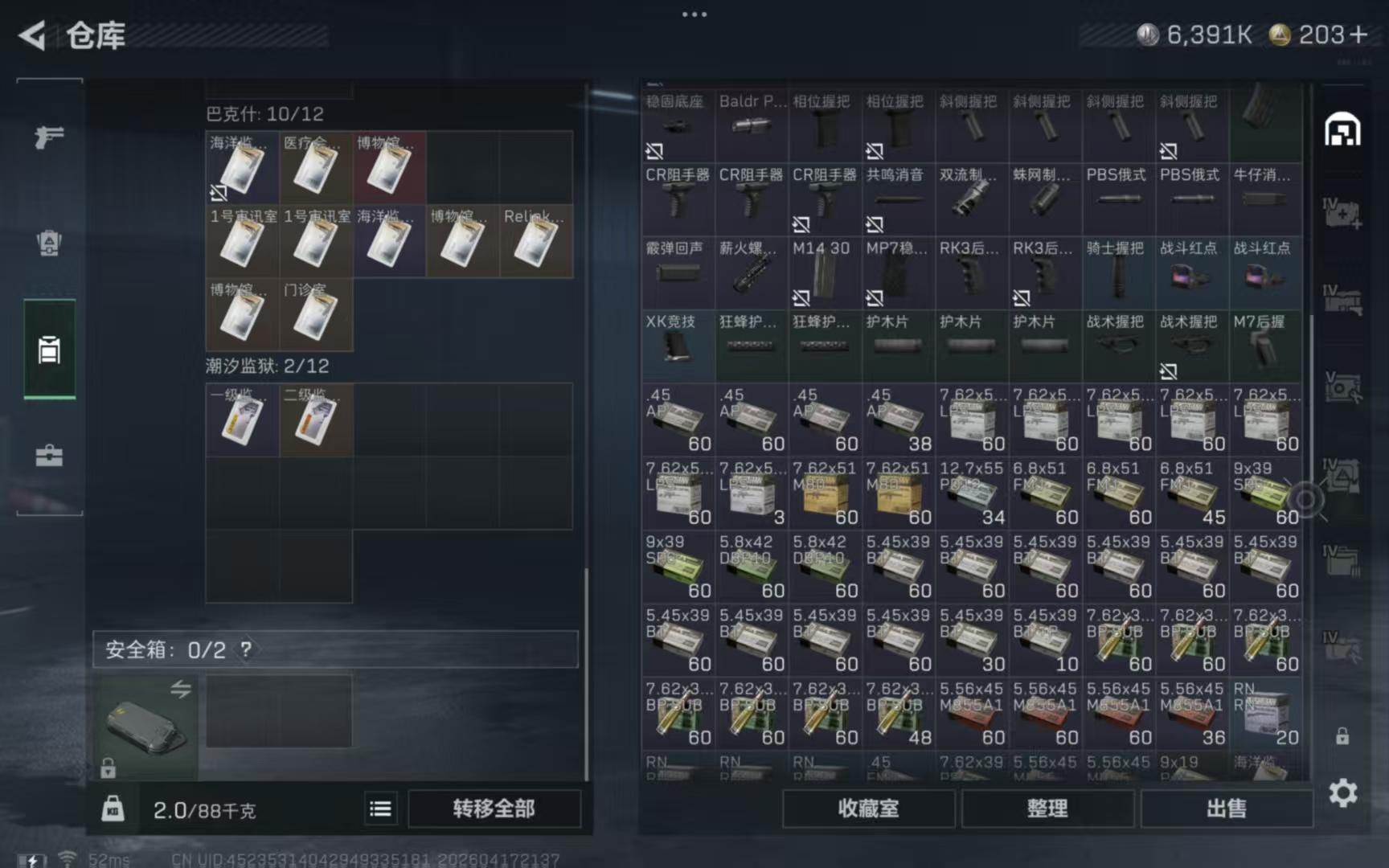The width and height of the screenshot is (1389, 868).
Task: Select the 7.62x3 BP SUB stack of 48
Action: click(x=899, y=713)
